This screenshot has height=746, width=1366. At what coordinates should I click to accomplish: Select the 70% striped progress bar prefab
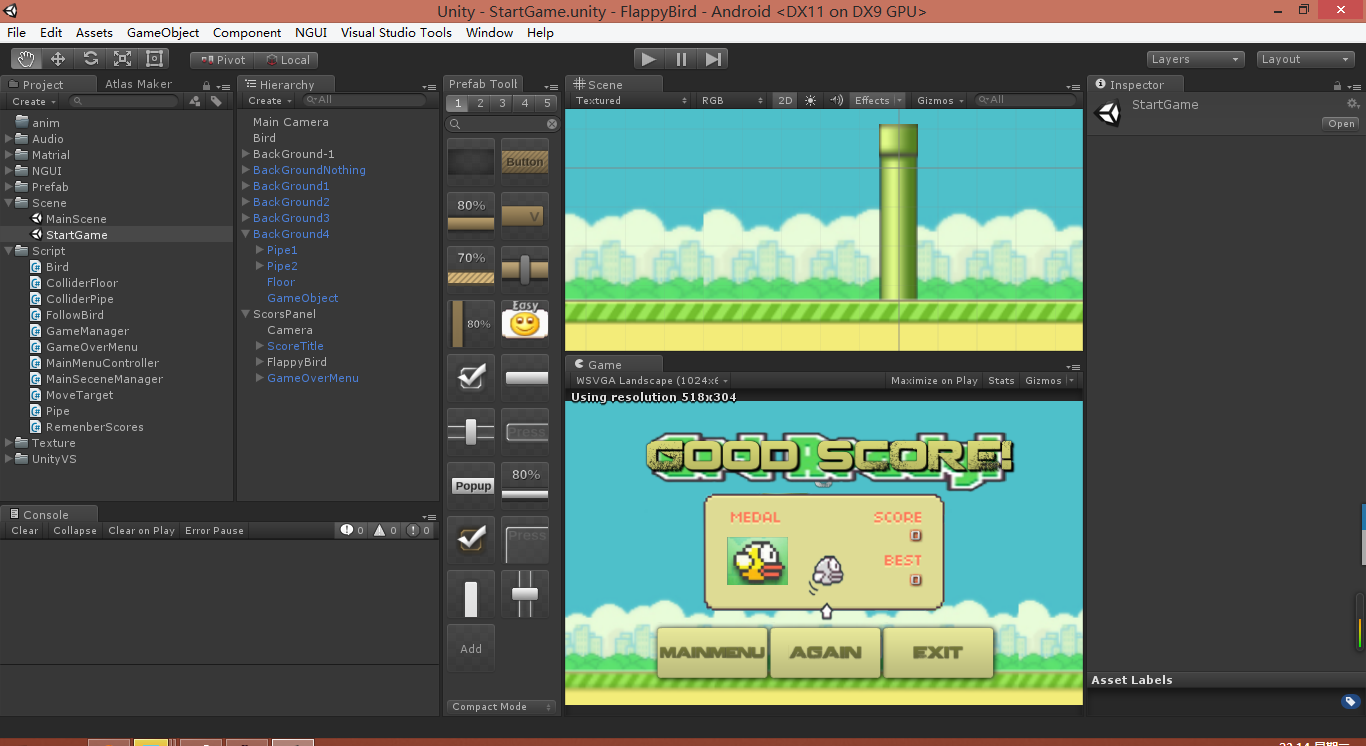click(471, 268)
